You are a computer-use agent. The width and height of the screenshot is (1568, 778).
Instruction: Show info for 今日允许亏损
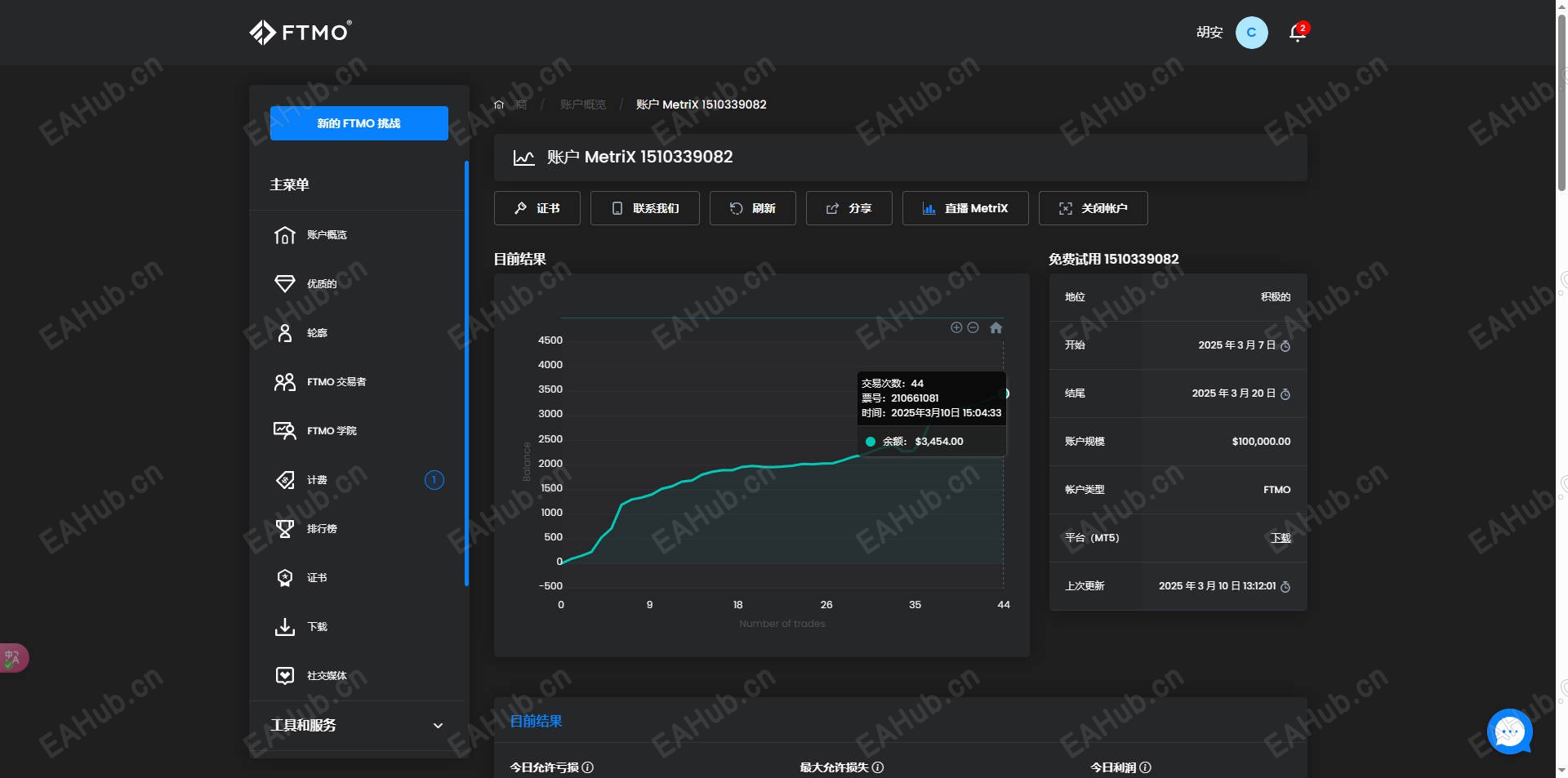588,767
